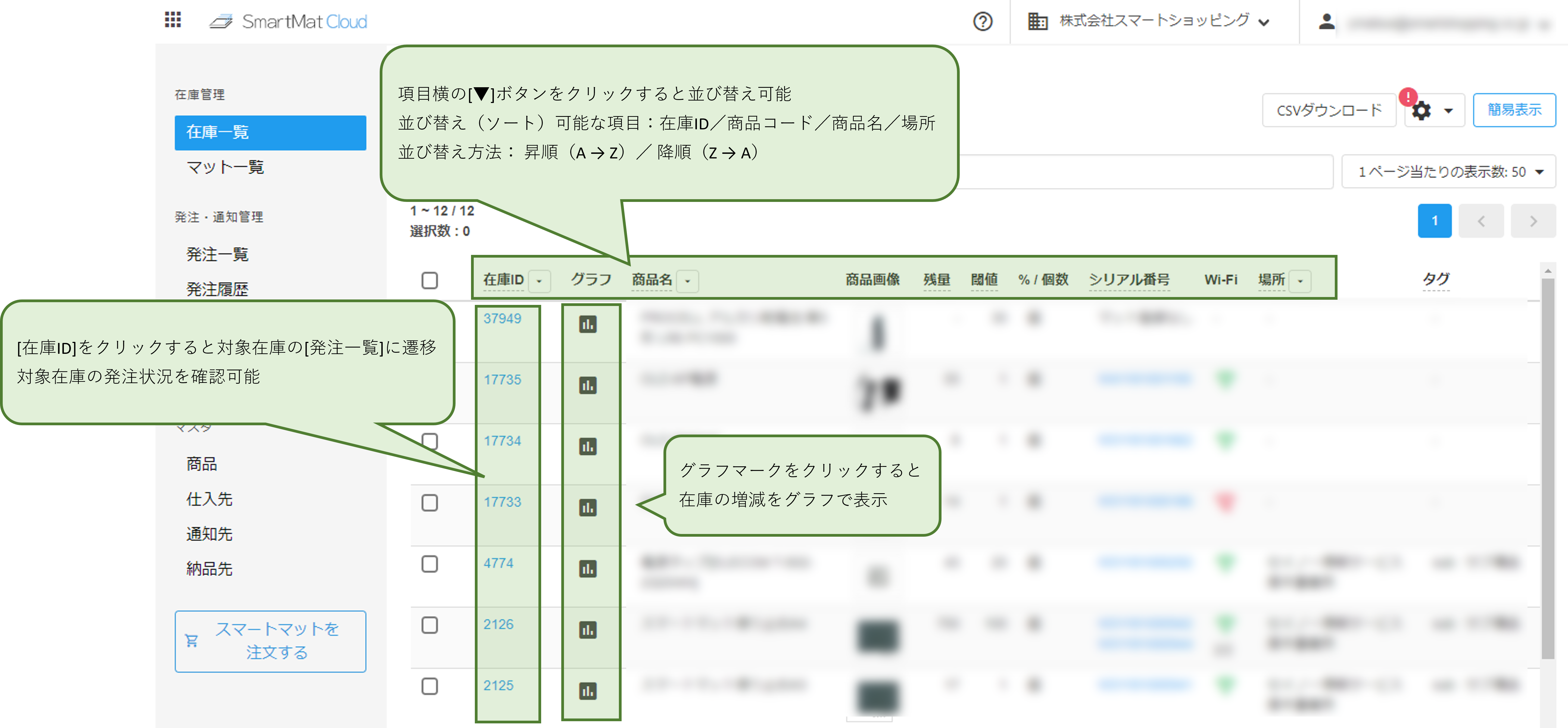
Task: Click スマートマットを注文する button
Action: 270,641
